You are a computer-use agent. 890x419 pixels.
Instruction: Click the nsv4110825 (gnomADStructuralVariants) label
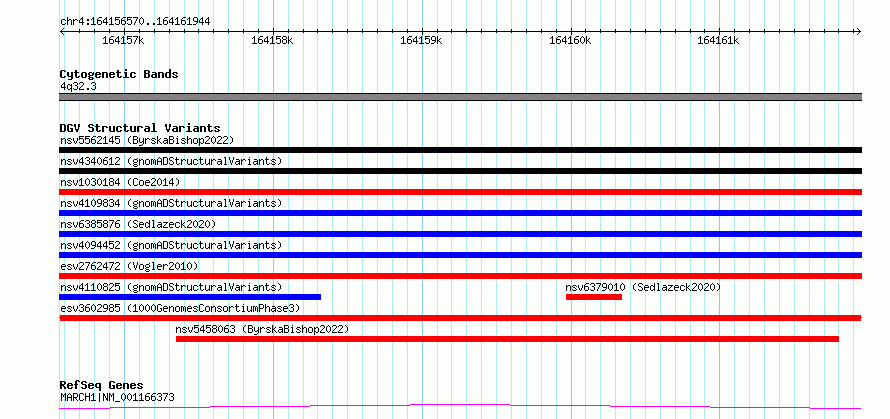[171, 287]
